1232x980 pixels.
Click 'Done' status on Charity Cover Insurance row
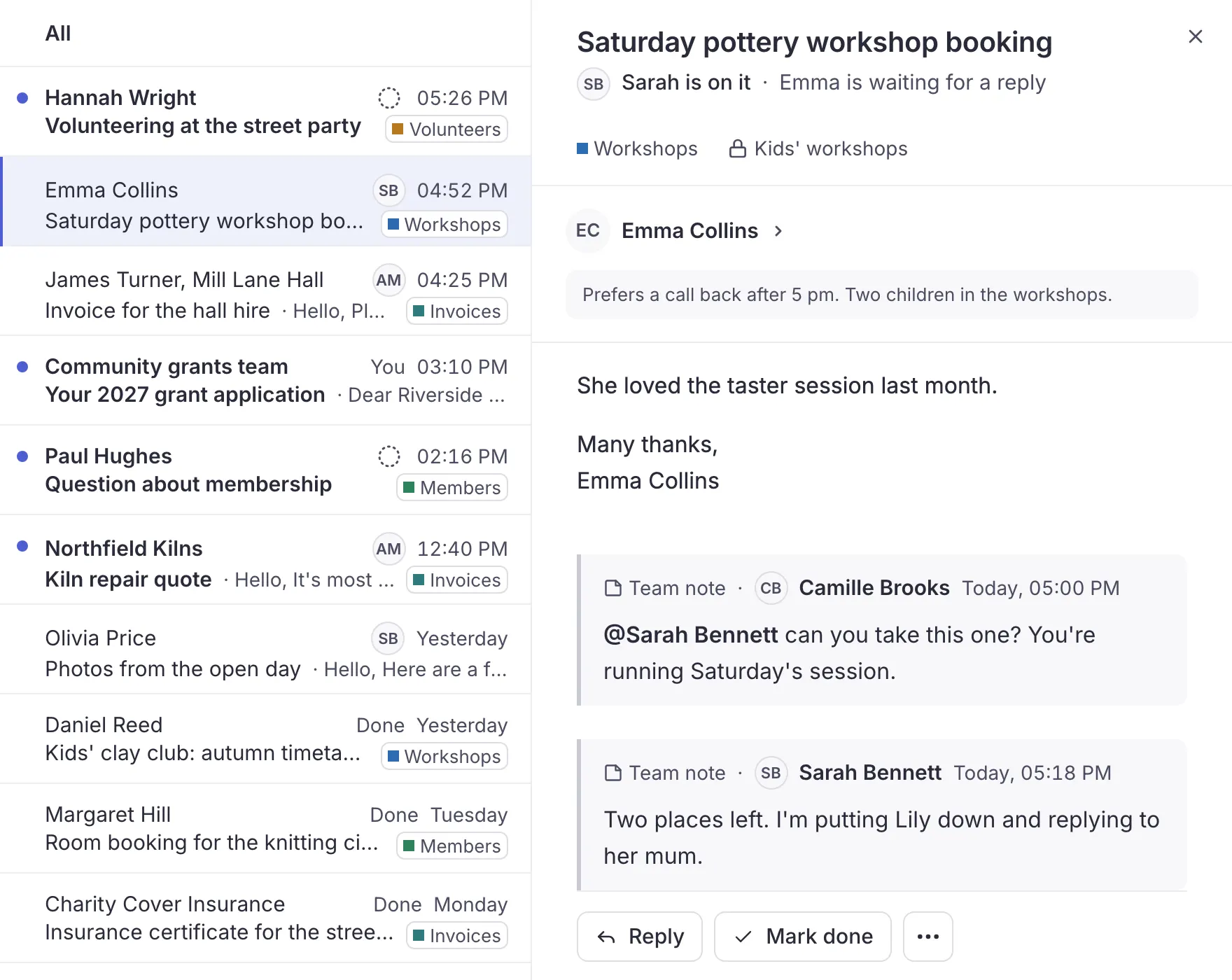[x=398, y=904]
